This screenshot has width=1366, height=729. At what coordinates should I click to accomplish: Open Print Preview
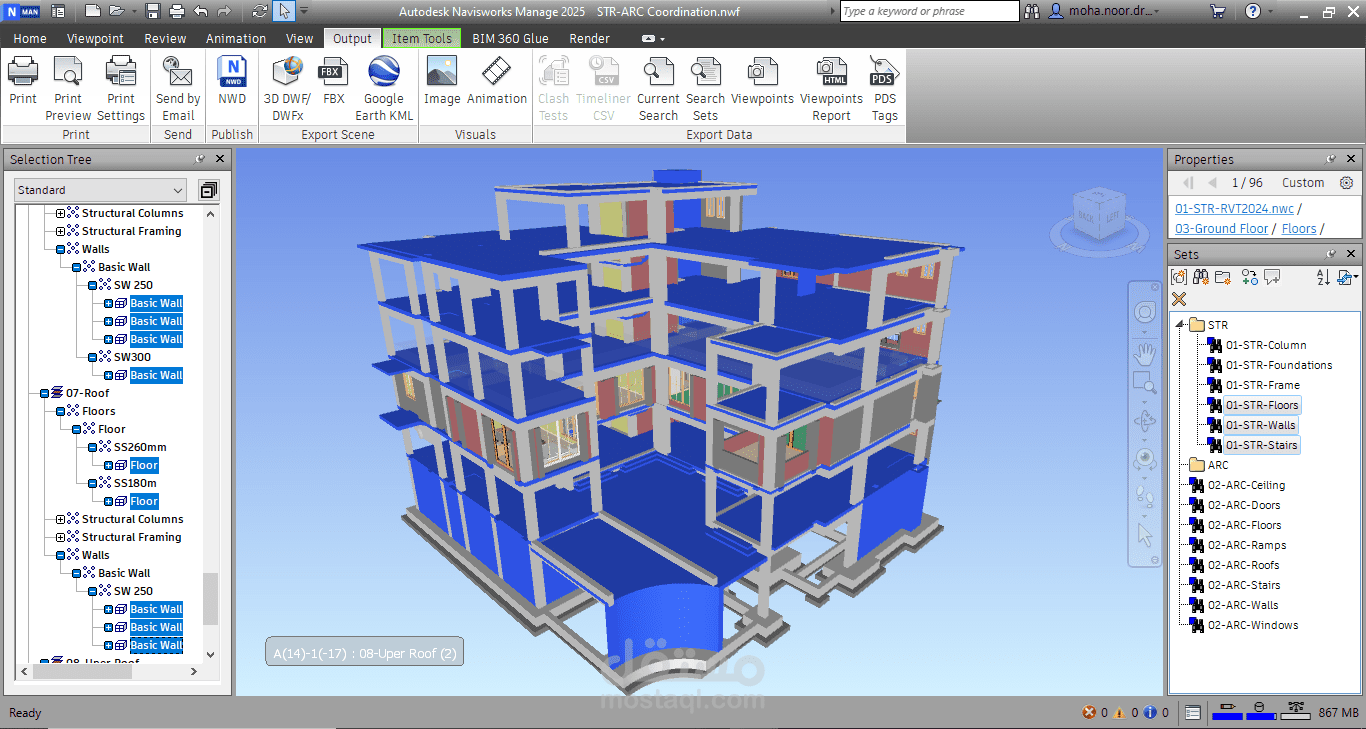point(68,88)
